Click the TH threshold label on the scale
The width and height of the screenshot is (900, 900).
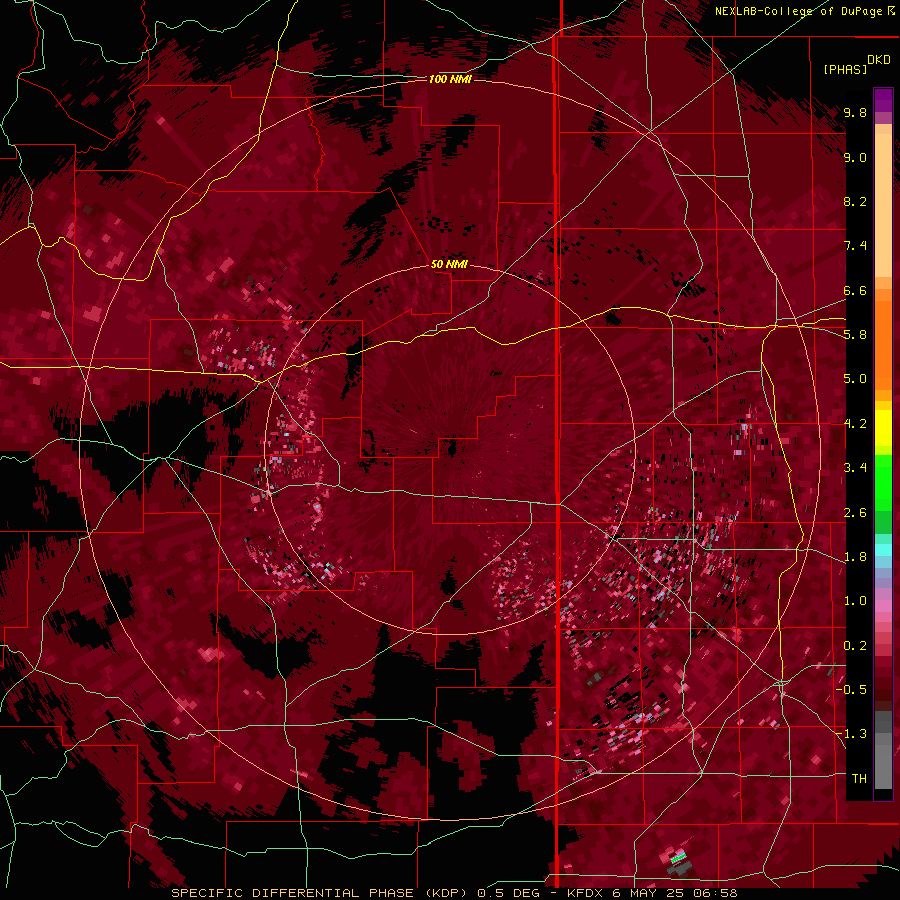pos(859,779)
